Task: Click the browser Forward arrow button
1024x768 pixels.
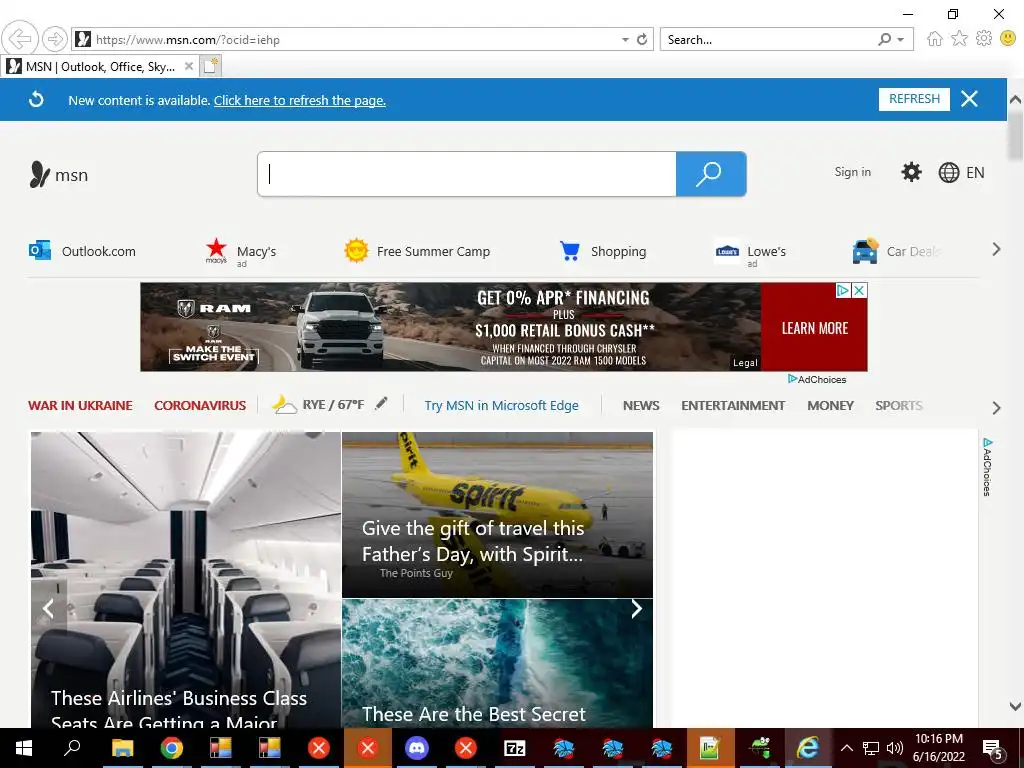Action: point(55,39)
